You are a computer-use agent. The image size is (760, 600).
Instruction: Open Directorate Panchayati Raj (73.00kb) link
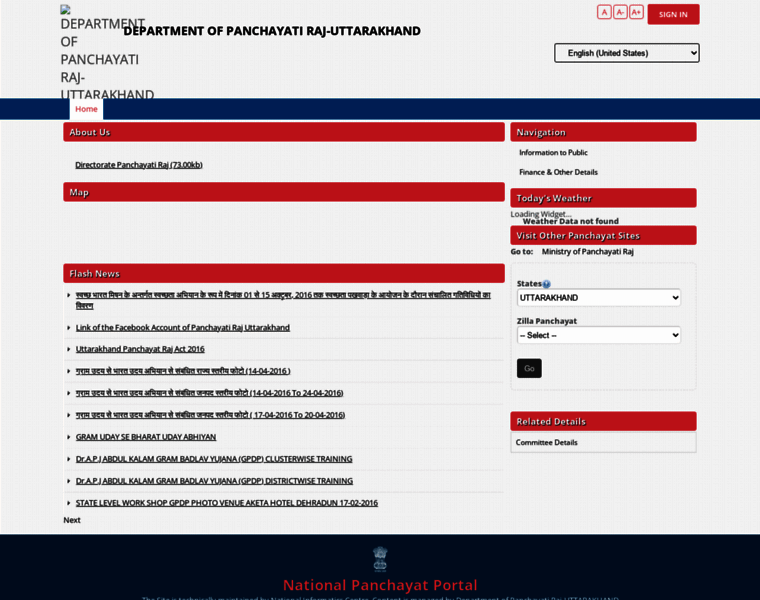click(x=139, y=165)
